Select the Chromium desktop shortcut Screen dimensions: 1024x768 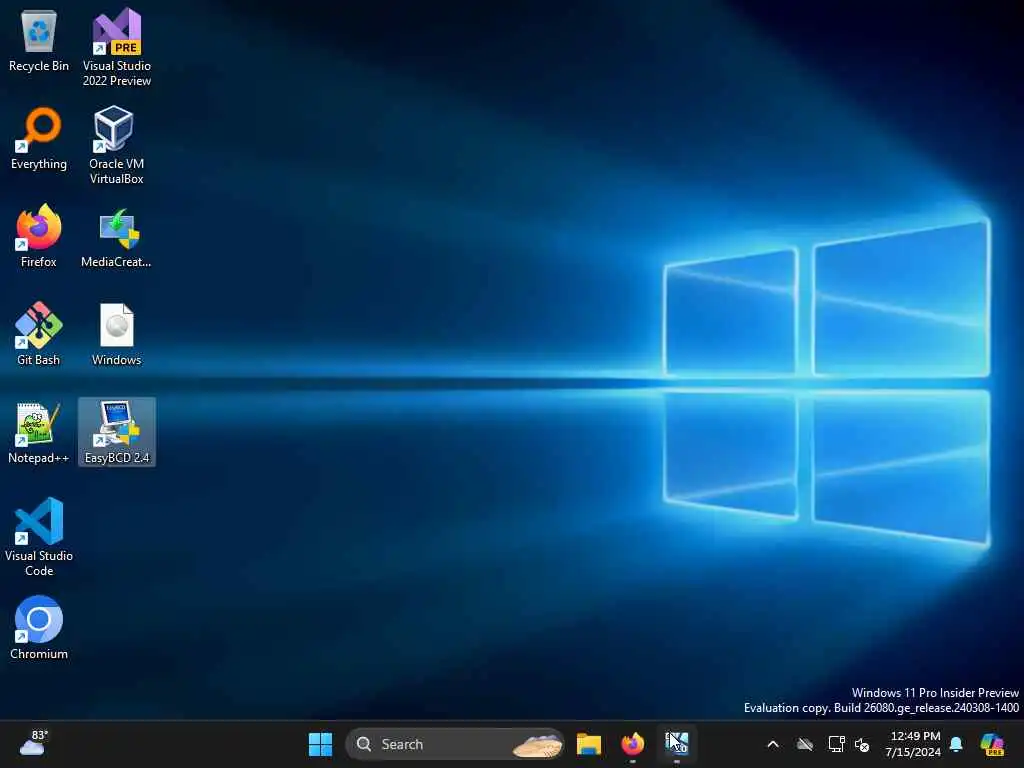(x=39, y=628)
